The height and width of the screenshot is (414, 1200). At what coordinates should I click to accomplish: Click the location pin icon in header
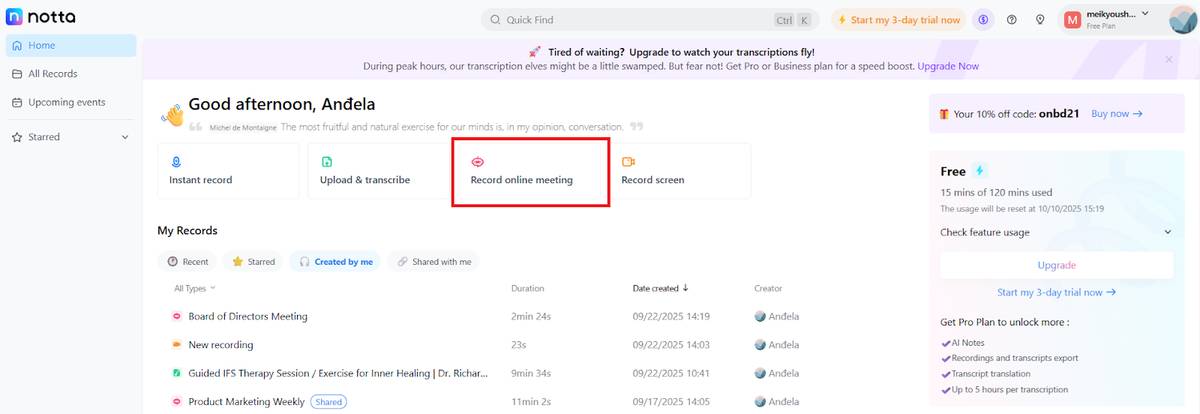pyautogui.click(x=1040, y=20)
